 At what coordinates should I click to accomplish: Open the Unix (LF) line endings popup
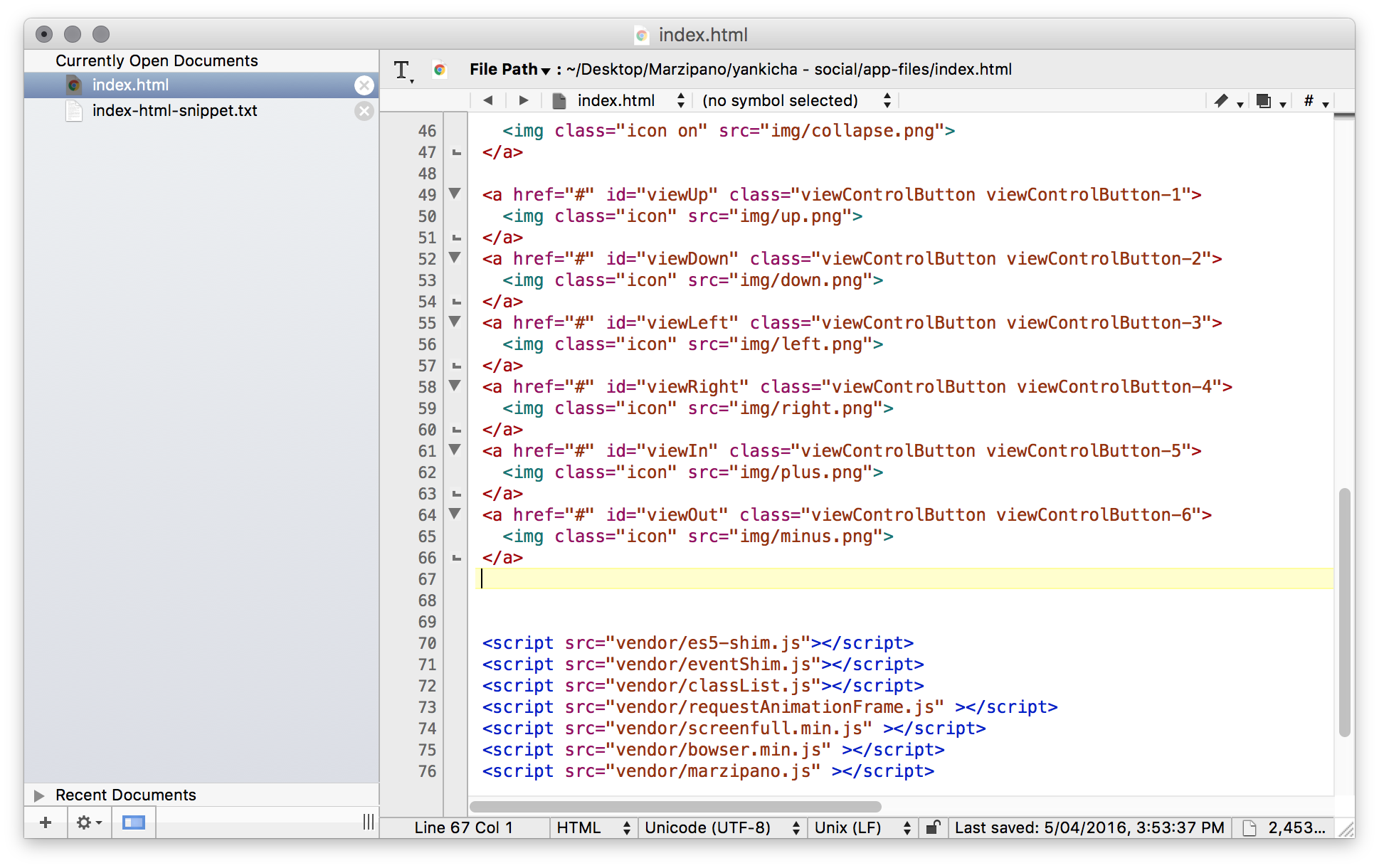point(862,827)
